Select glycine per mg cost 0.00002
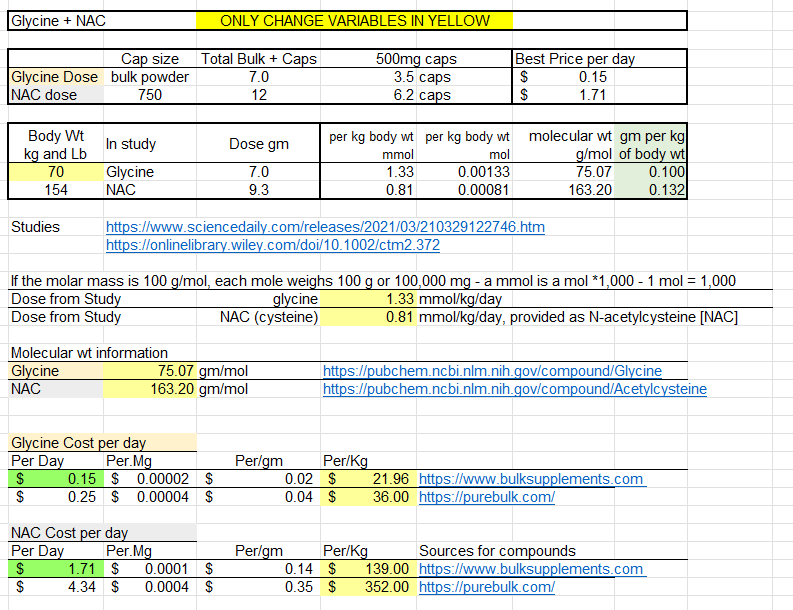The width and height of the screenshot is (793, 610). coord(150,479)
